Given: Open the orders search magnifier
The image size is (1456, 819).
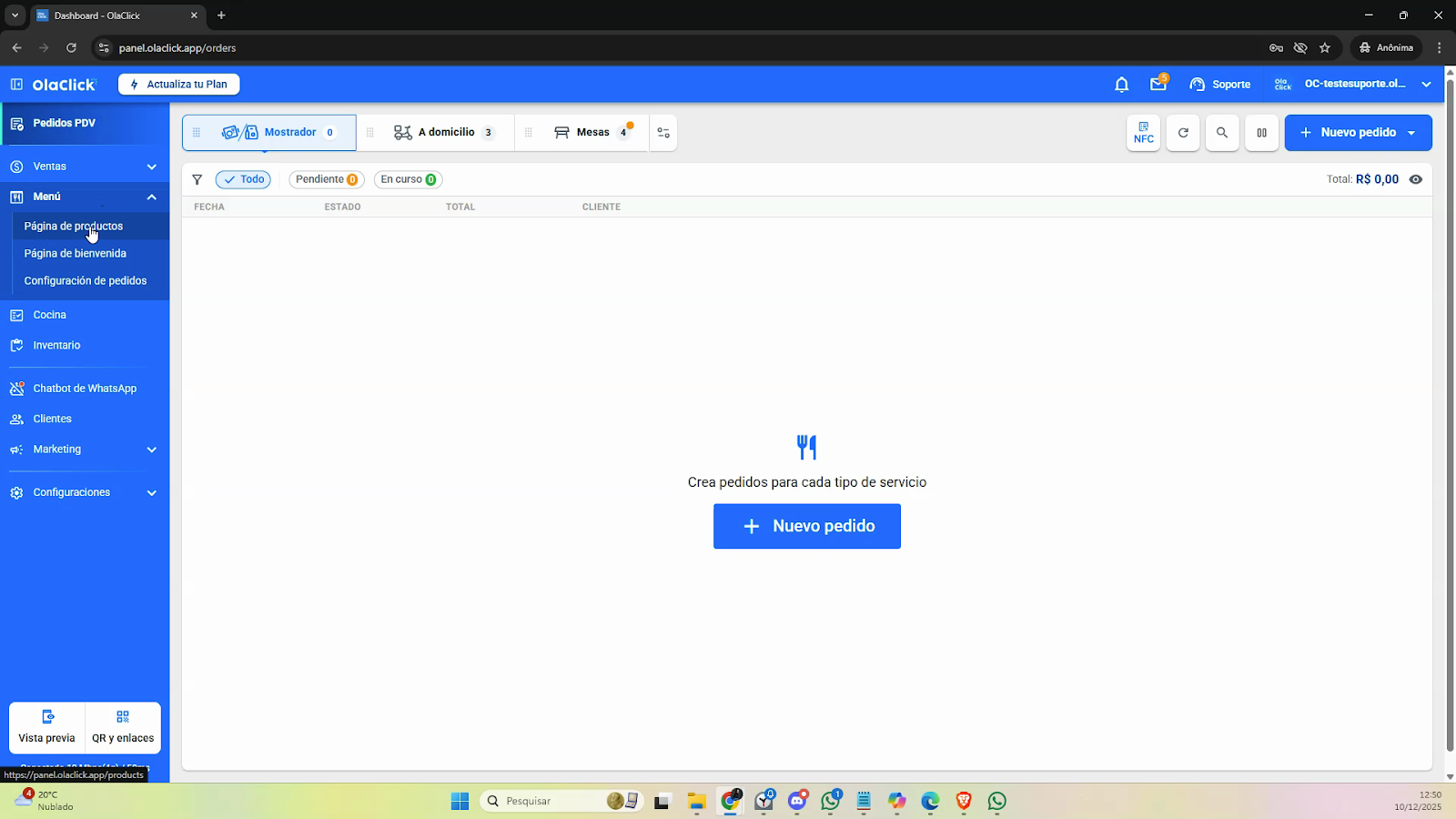Looking at the screenshot, I should (x=1222, y=133).
